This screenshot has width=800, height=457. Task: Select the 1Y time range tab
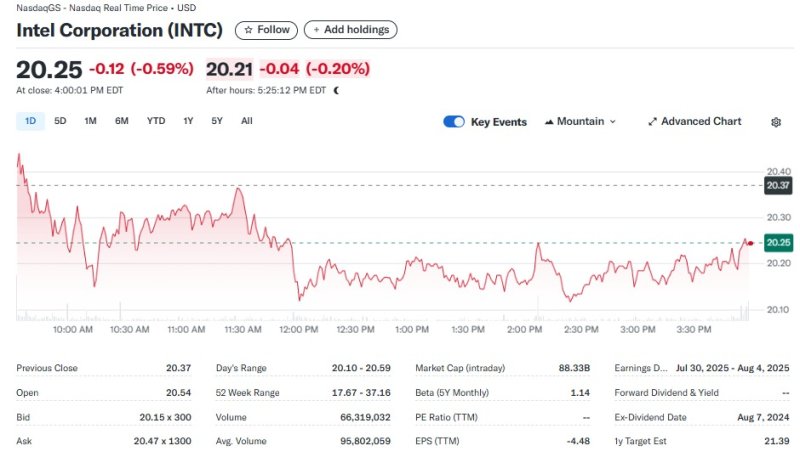click(188, 121)
